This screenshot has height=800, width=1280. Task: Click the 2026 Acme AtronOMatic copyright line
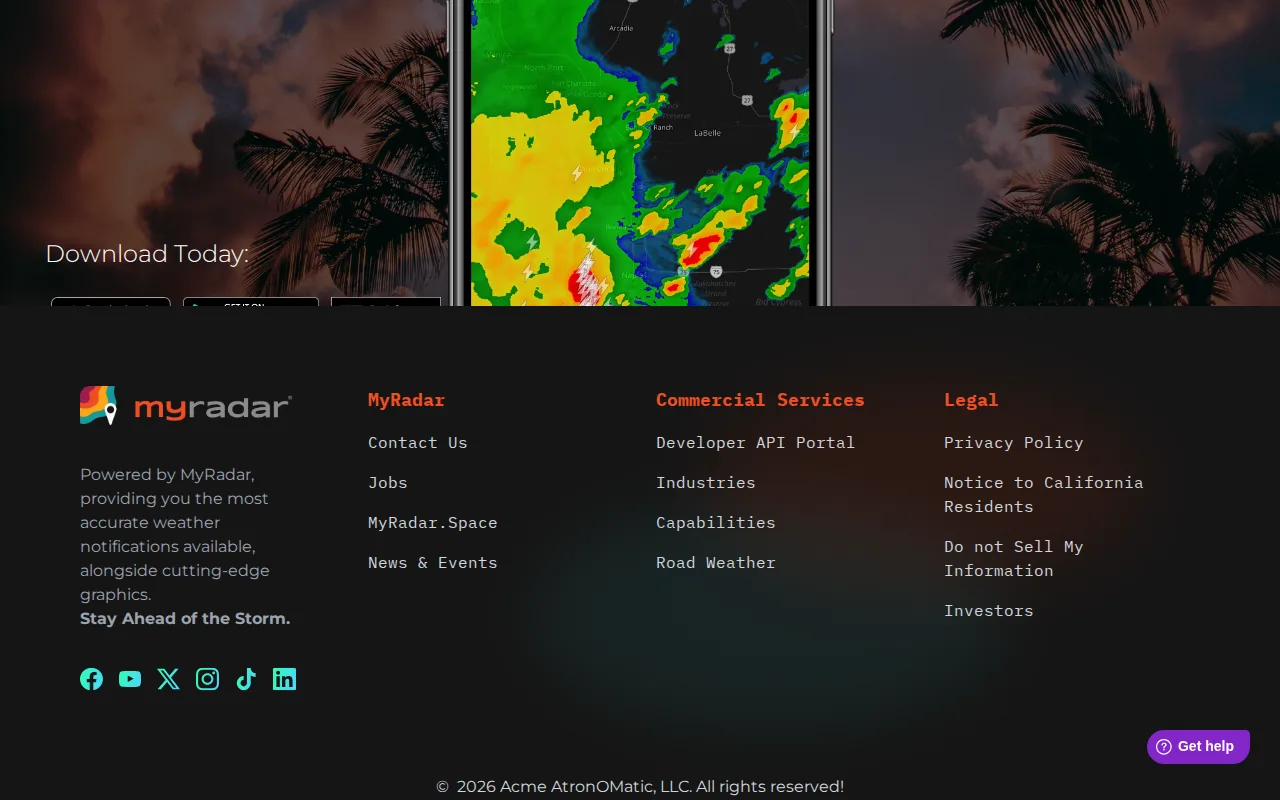coord(640,786)
